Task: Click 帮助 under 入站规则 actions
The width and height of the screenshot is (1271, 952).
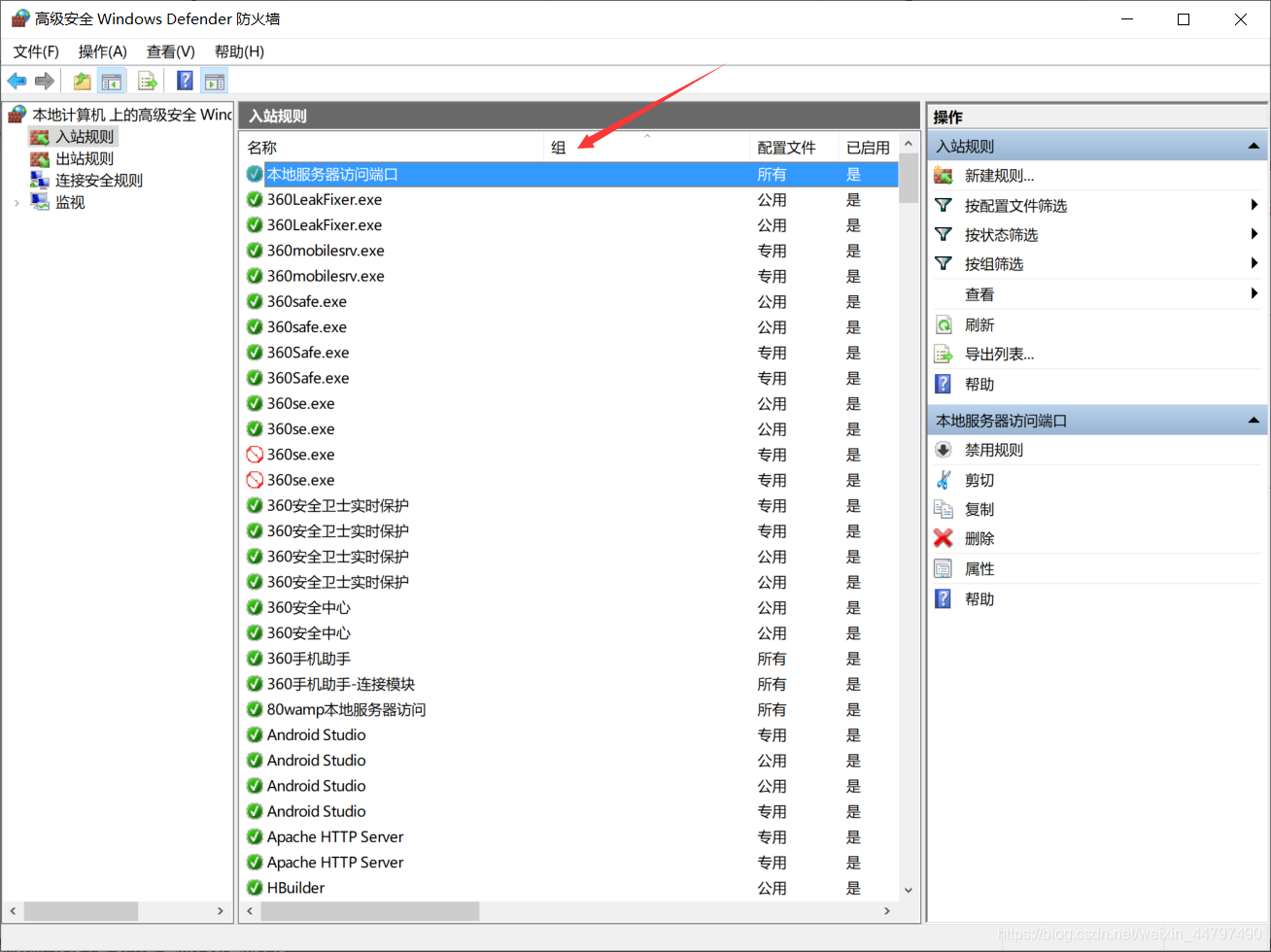Action: 979,385
